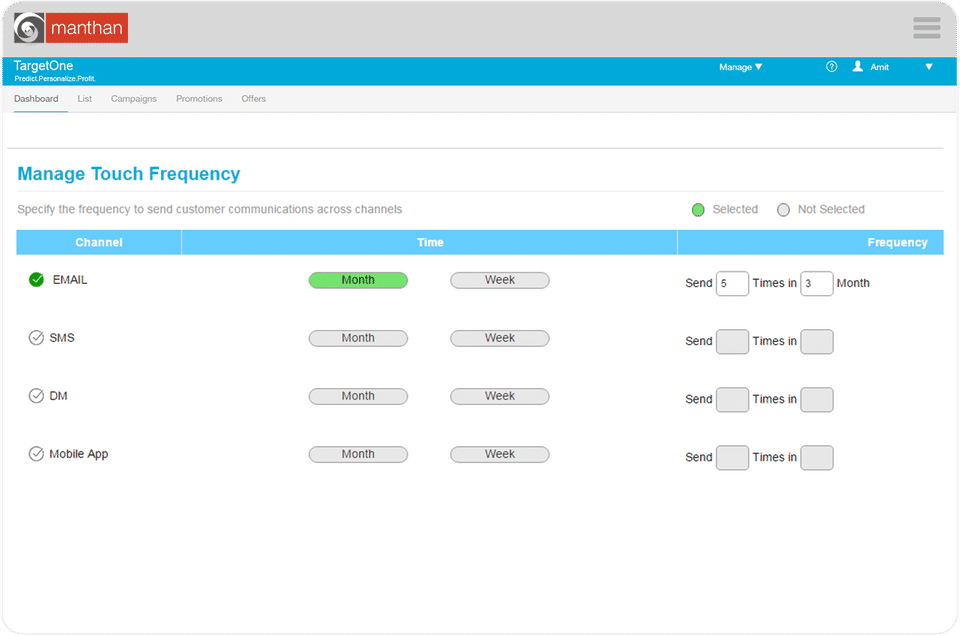
Task: Click the user profile icon
Action: [x=858, y=66]
